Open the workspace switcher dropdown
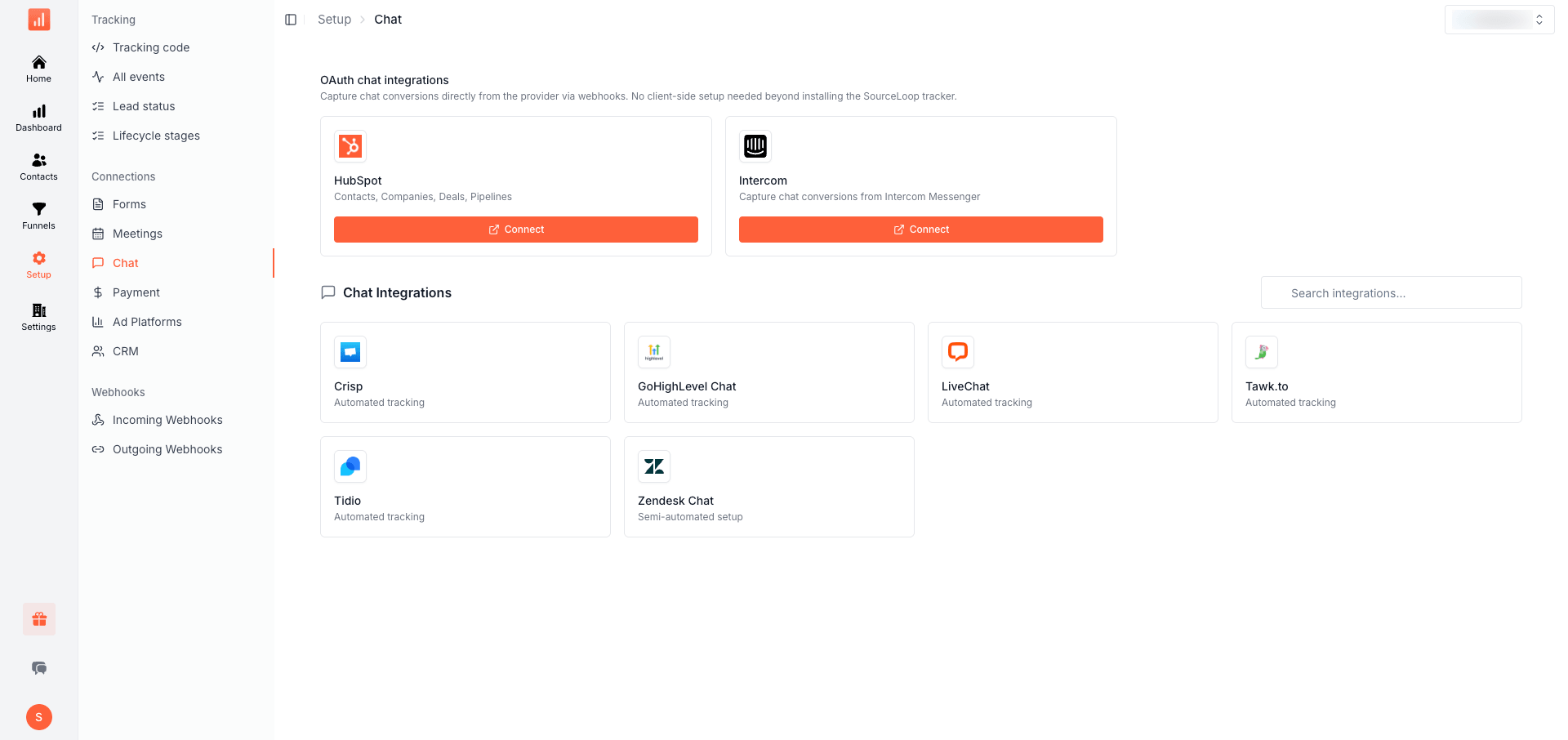The width and height of the screenshot is (1568, 740). coord(1499,20)
